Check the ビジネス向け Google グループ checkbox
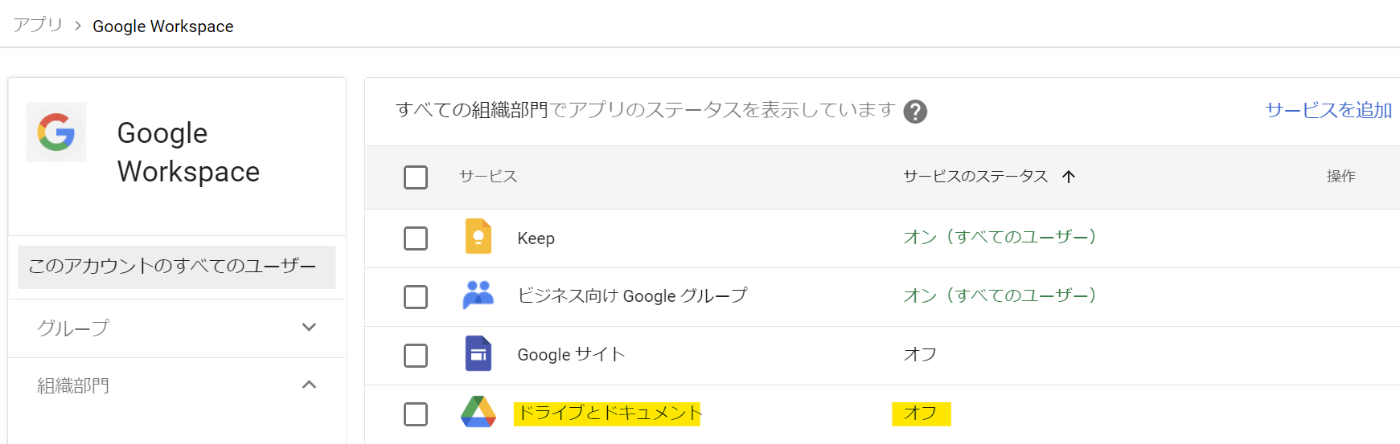This screenshot has width=1400, height=444. point(416,296)
